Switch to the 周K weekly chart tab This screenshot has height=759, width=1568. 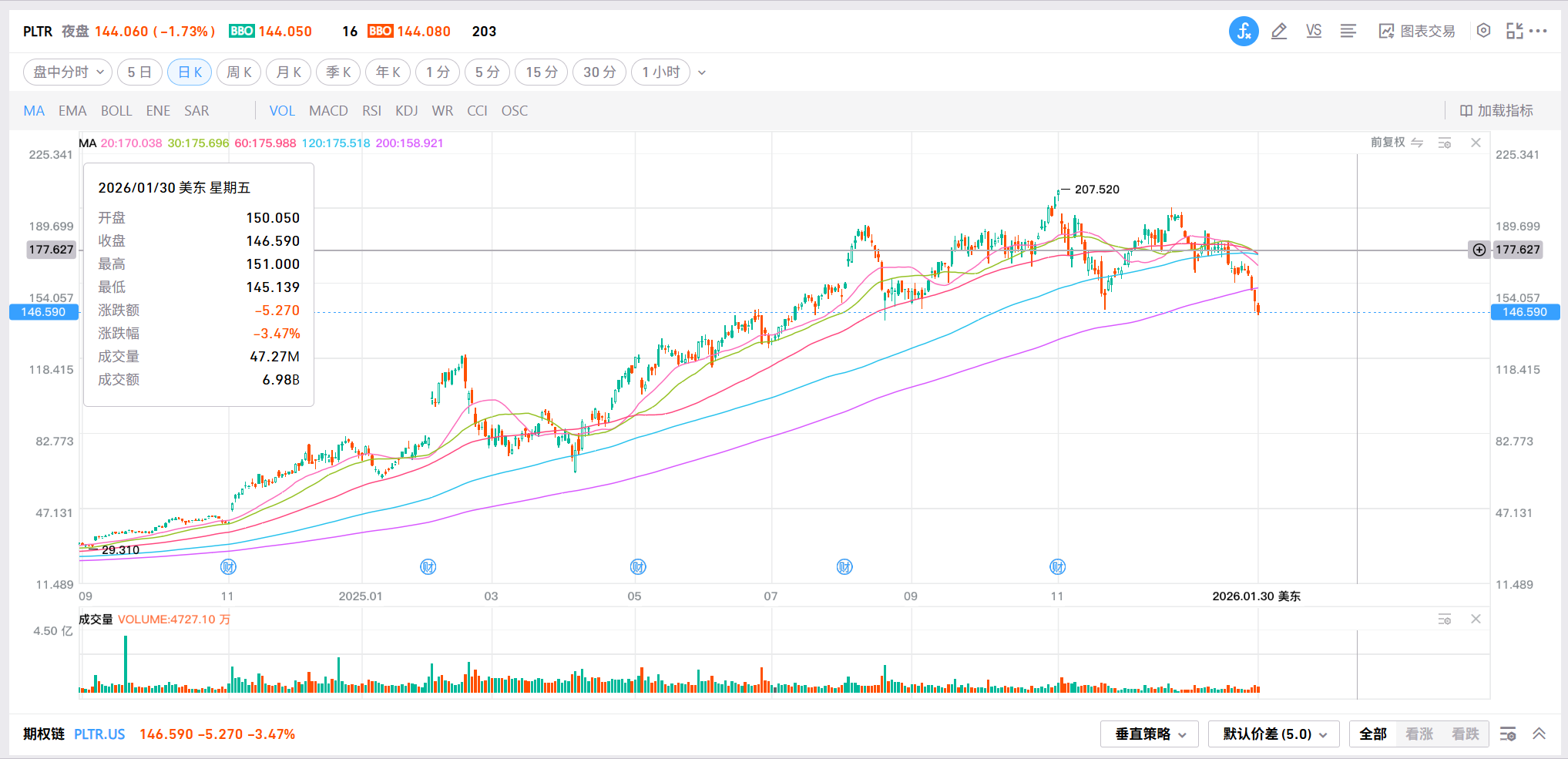[x=239, y=72]
